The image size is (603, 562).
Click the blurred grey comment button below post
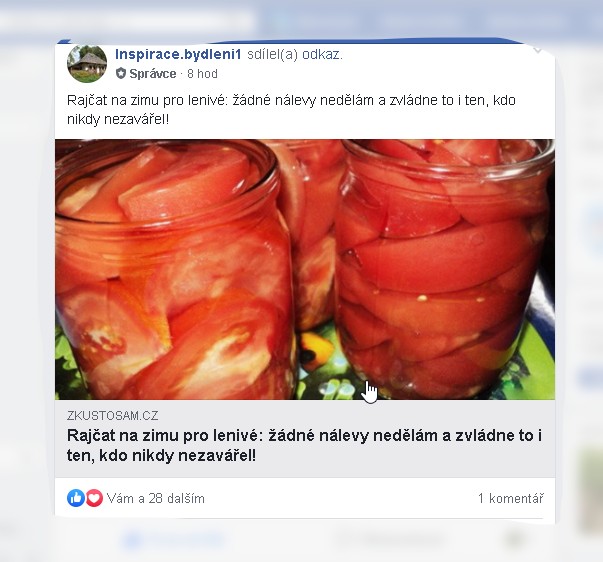click(x=388, y=540)
